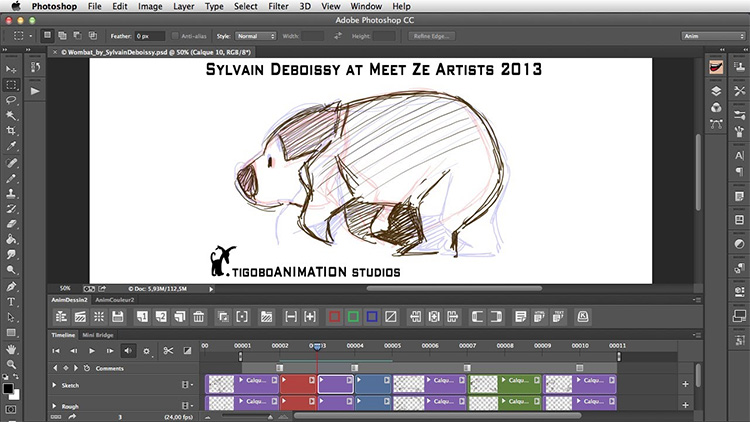Select the Paint Bucket tool
This screenshot has height=422, width=750.
[11, 239]
